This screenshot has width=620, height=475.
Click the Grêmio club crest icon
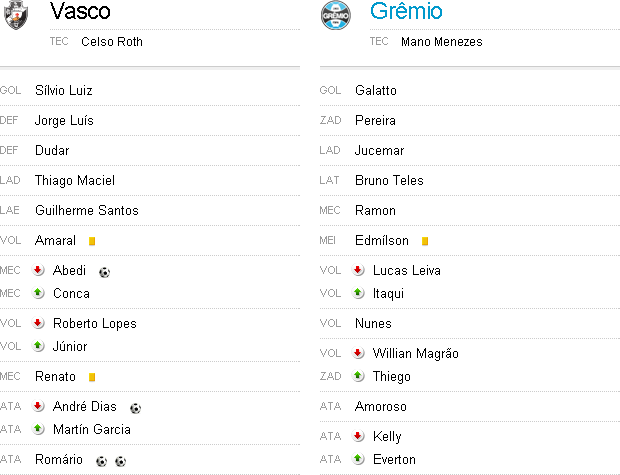pyautogui.click(x=336, y=14)
